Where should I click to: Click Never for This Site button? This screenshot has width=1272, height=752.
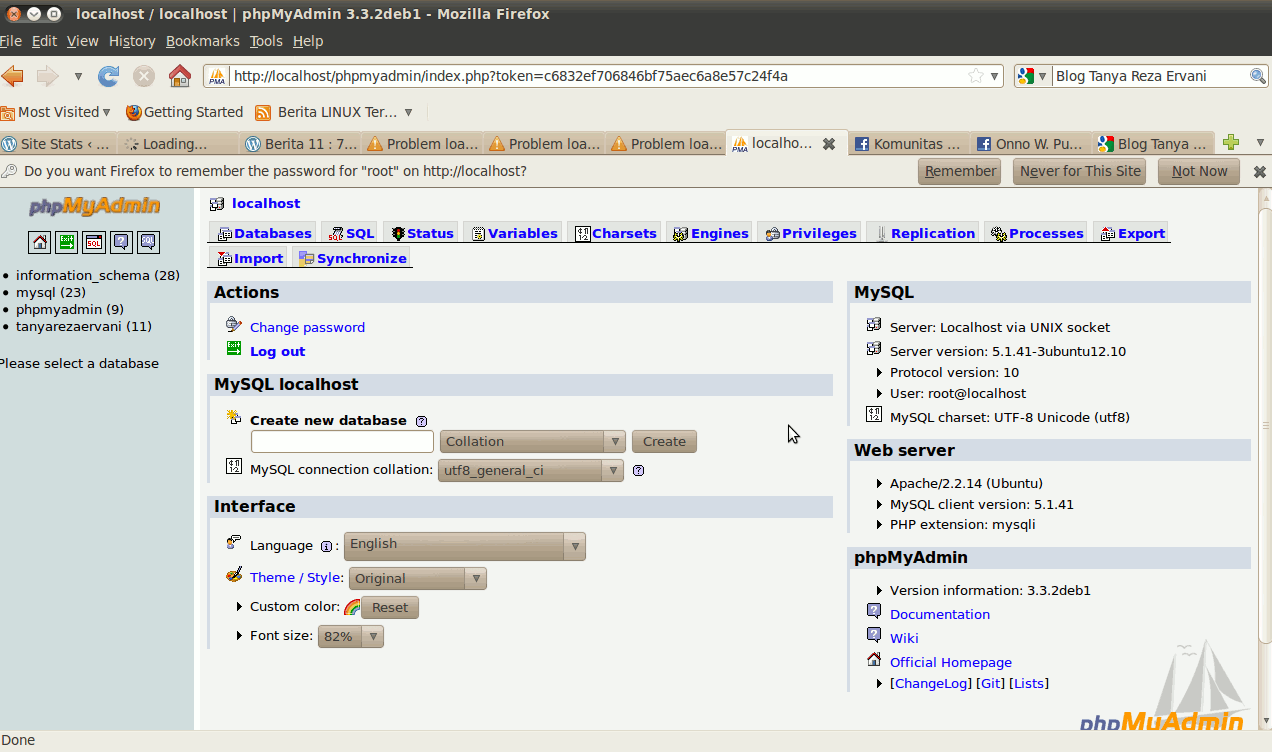click(1080, 171)
